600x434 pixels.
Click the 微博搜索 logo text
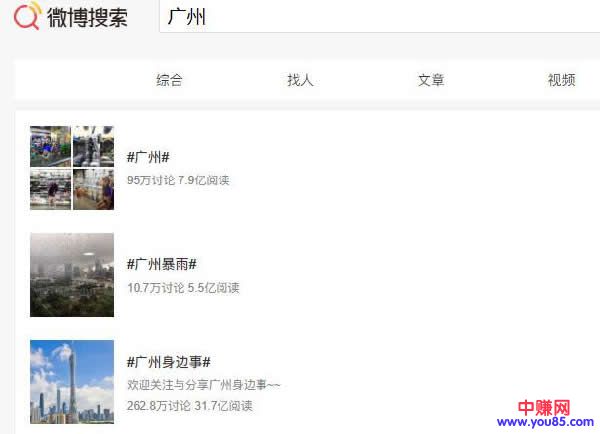(x=88, y=18)
